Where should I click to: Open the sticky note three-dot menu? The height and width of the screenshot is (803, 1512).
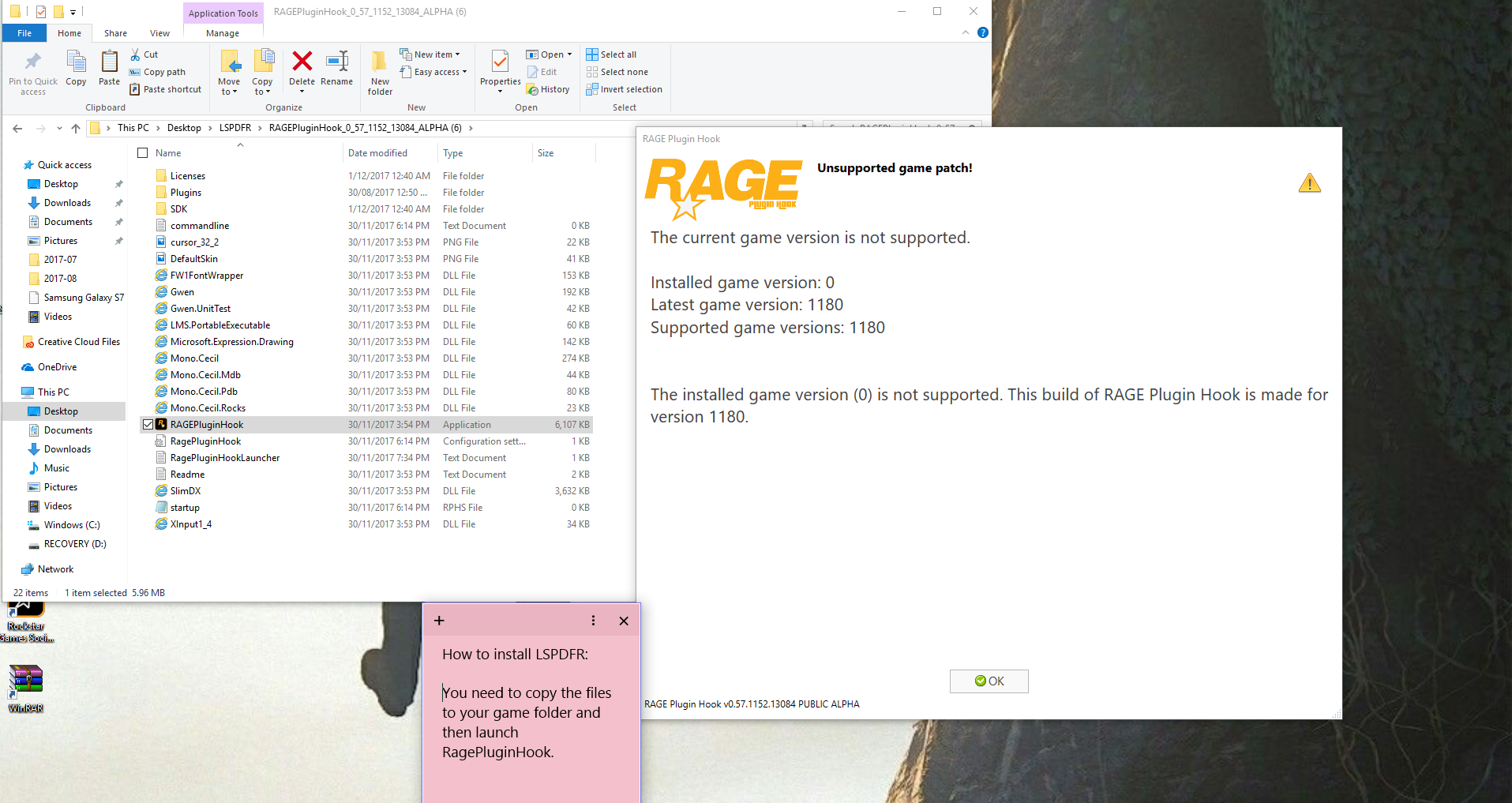[594, 621]
